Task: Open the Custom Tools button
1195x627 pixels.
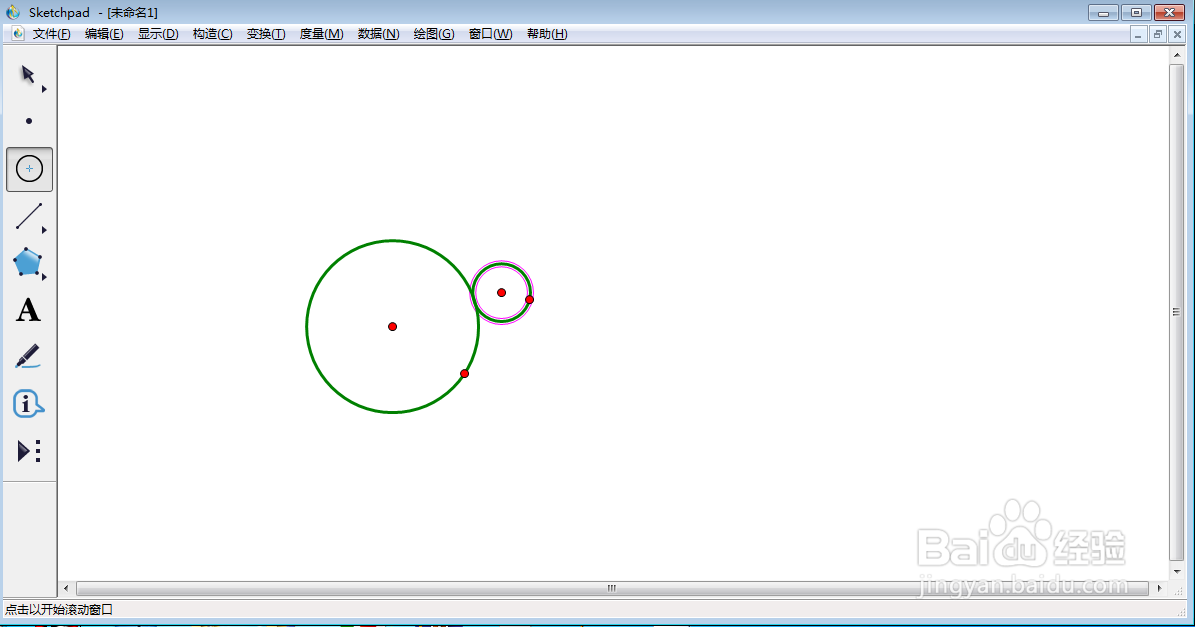Action: [x=29, y=451]
